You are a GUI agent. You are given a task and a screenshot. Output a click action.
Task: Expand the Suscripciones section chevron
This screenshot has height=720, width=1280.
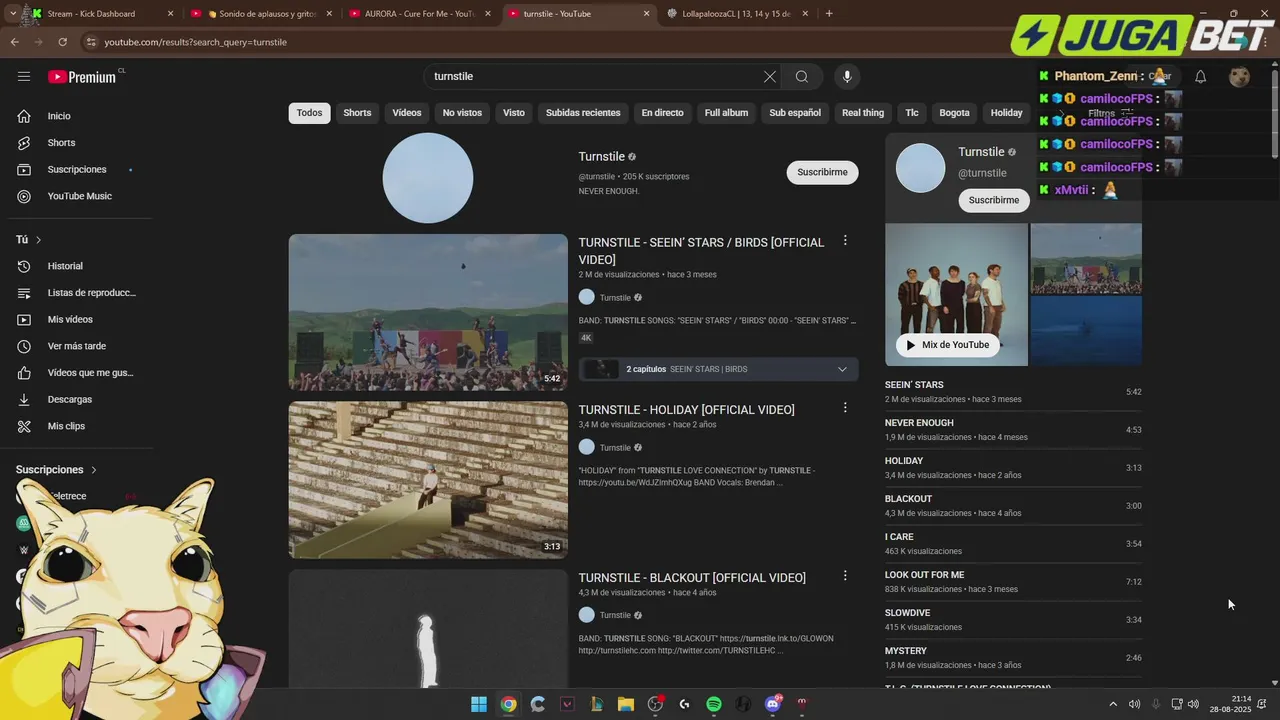pos(94,470)
